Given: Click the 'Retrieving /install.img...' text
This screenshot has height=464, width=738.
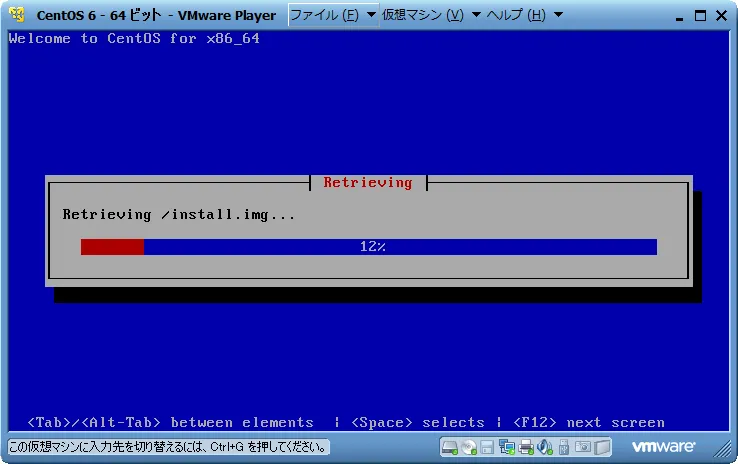Looking at the screenshot, I should 179,215.
